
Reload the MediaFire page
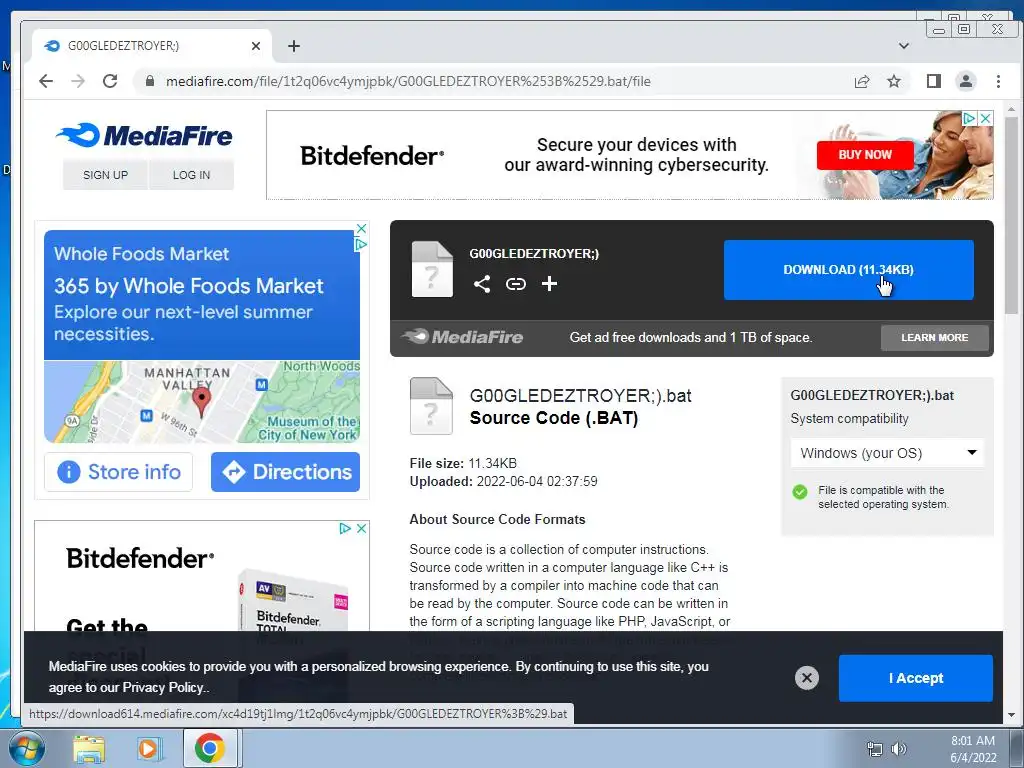[110, 81]
